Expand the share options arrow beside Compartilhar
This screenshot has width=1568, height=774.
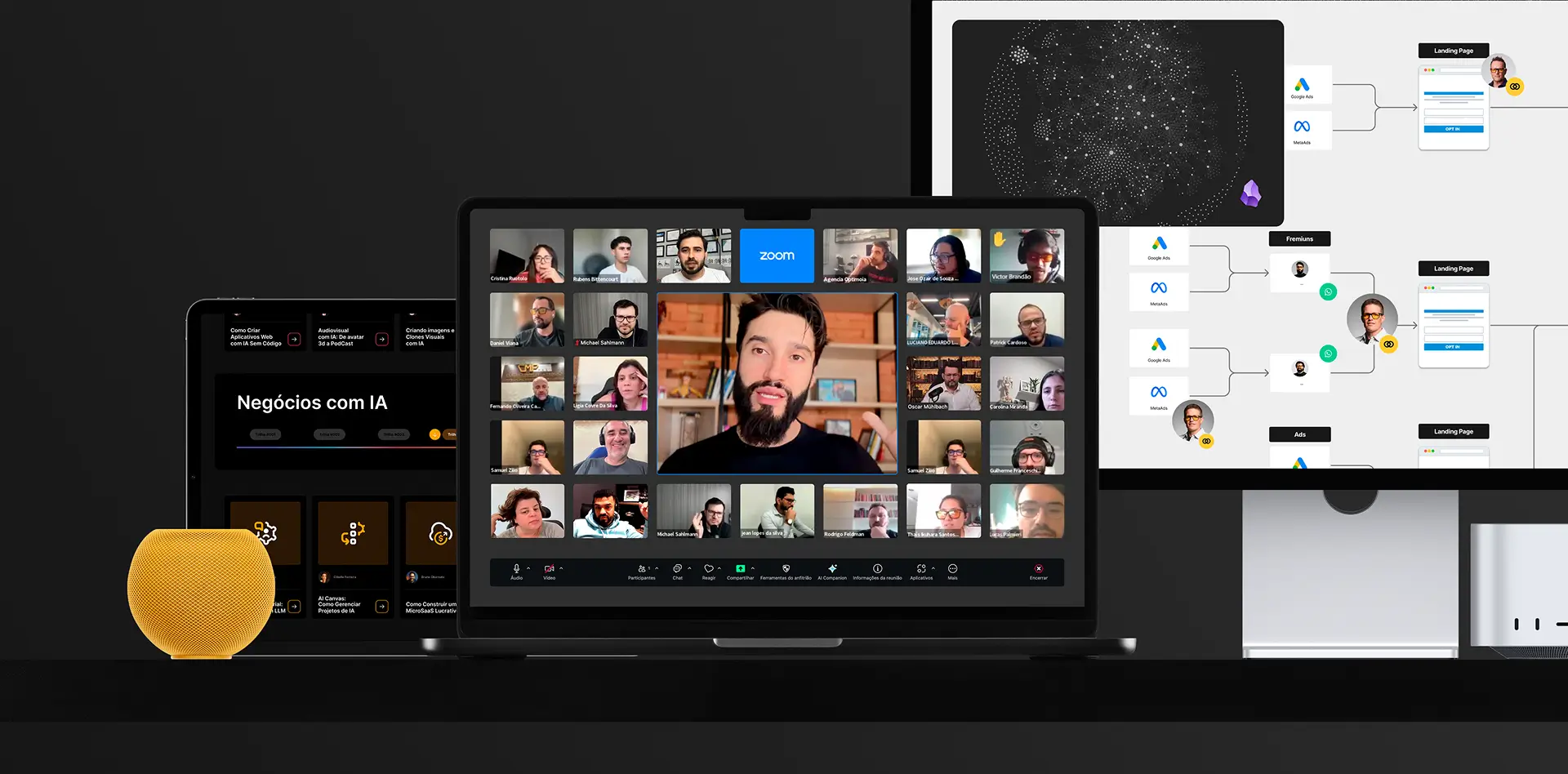[x=753, y=568]
